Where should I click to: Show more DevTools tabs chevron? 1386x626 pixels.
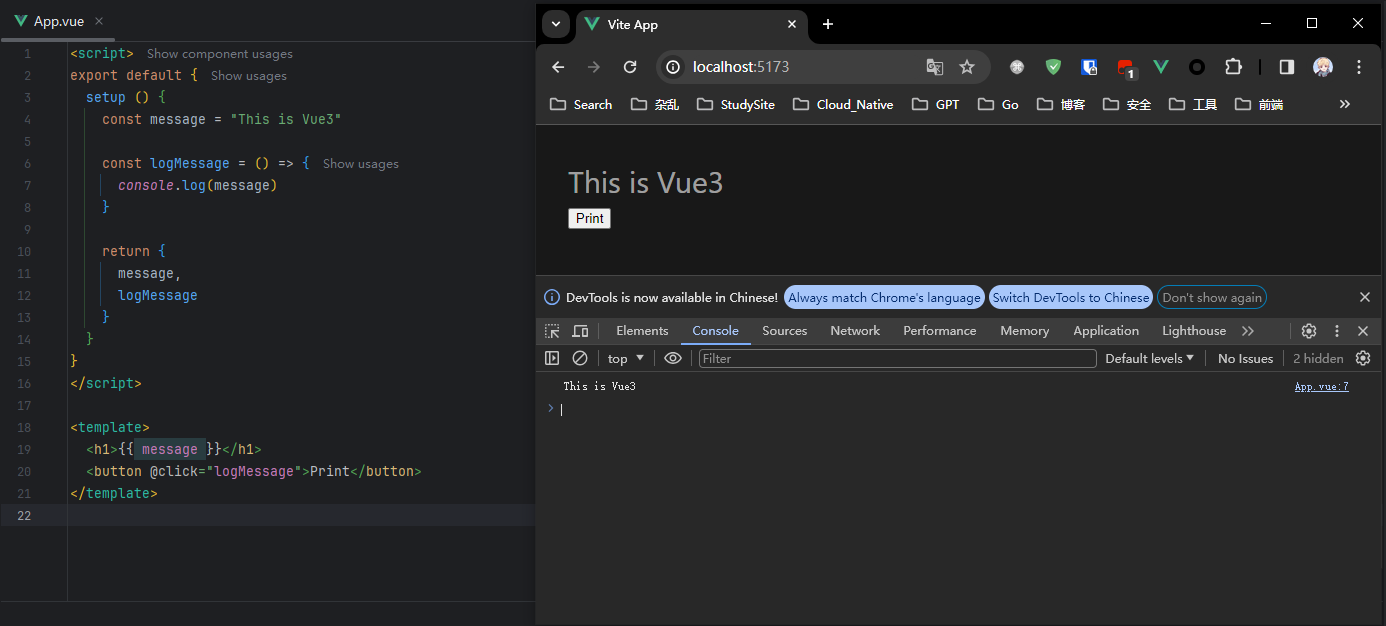click(1248, 331)
